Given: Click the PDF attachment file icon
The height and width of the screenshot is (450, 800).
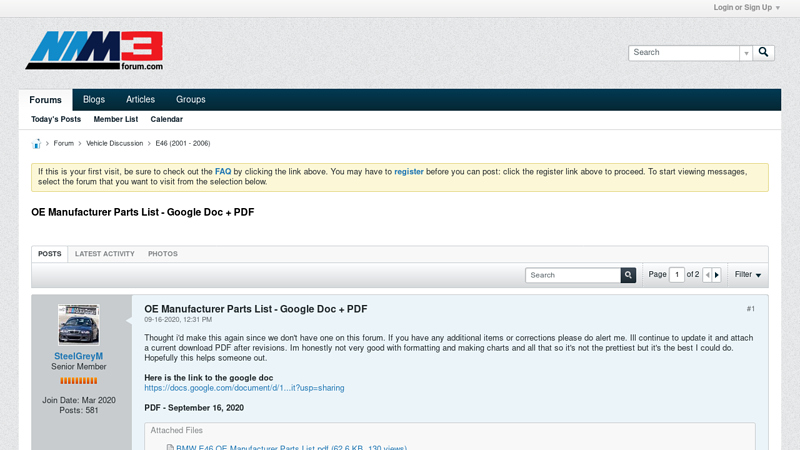Looking at the screenshot, I should click(170, 448).
